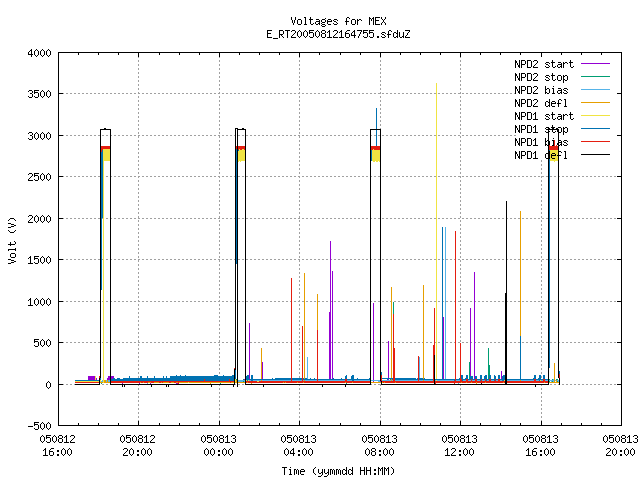Click the 4000 y-axis tick label
This screenshot has height=480, width=640.
pyautogui.click(x=40, y=53)
